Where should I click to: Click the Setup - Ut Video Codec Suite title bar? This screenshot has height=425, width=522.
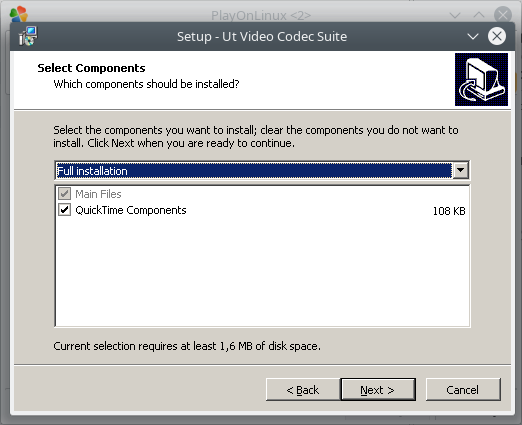262,36
